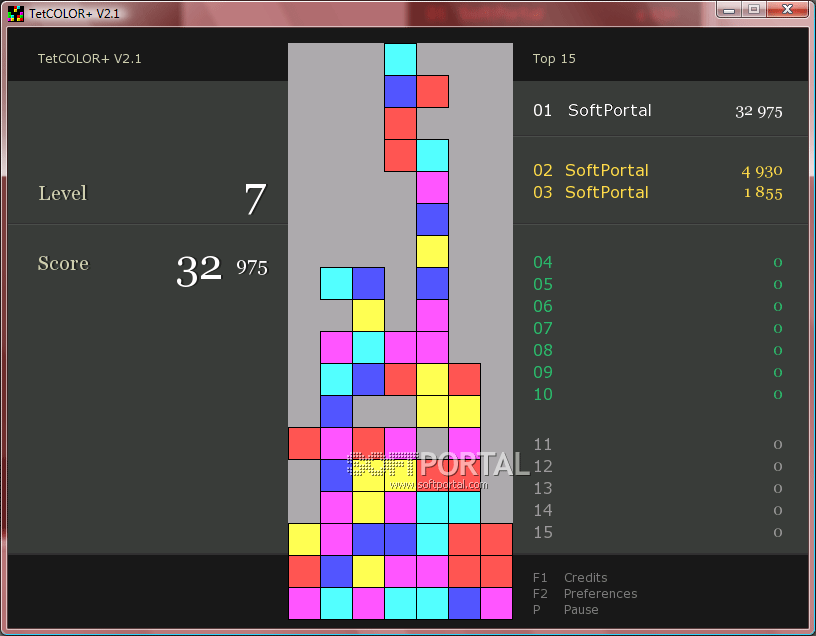Click the 1 855 high score value
The height and width of the screenshot is (636, 816).
763,193
